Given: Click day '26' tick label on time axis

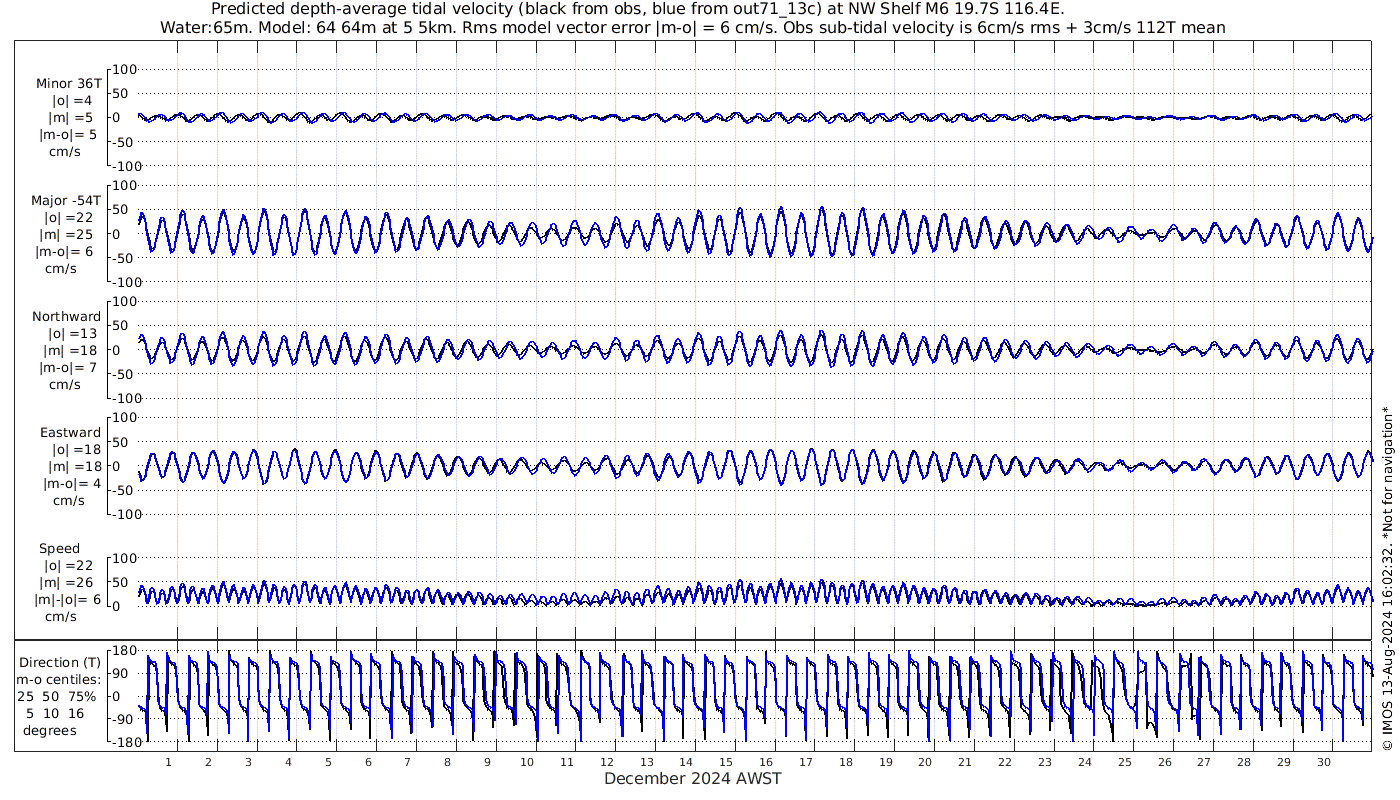Looking at the screenshot, I should [x=1164, y=762].
